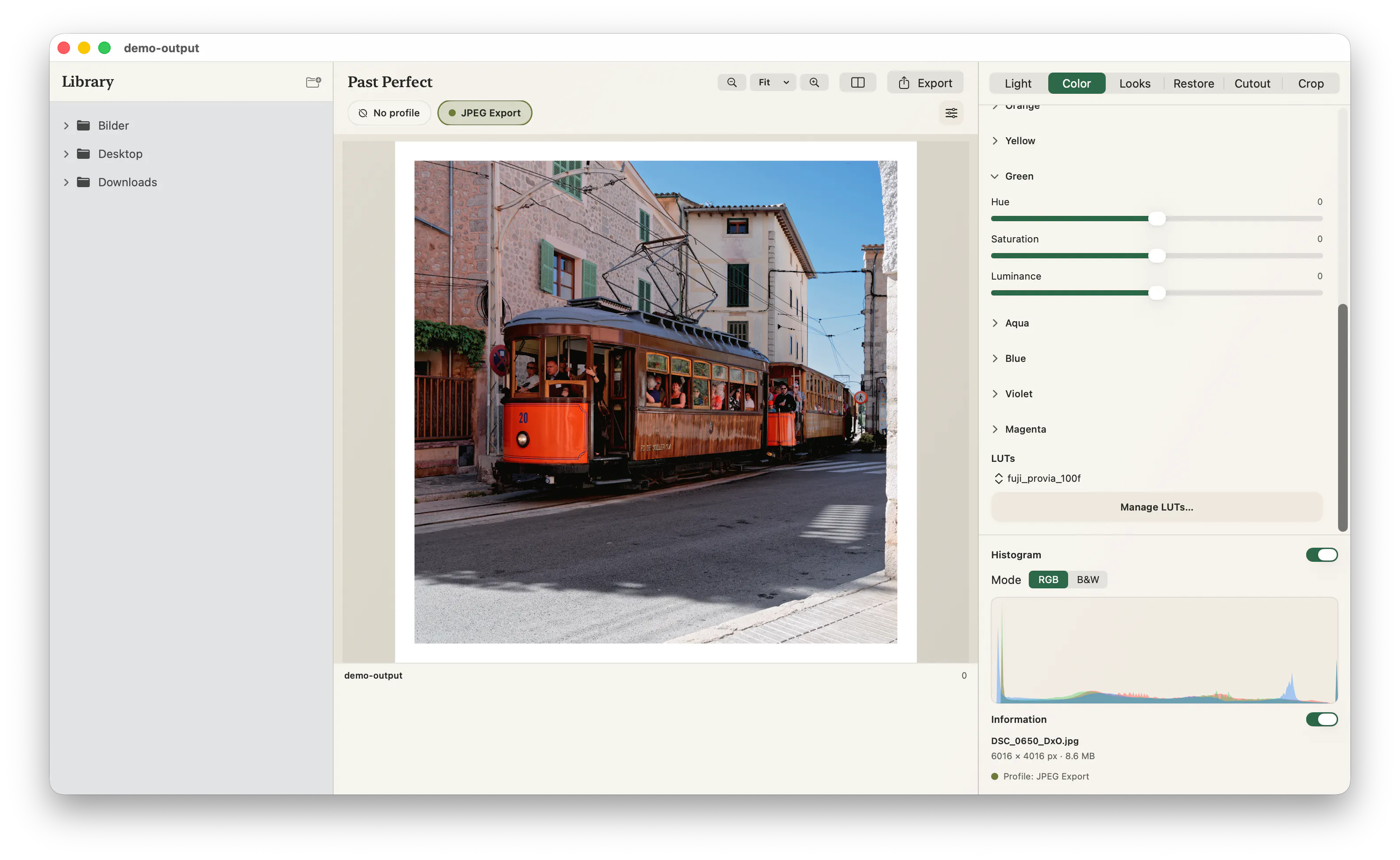Select B&W histogram mode
The image size is (1400, 860).
1088,580
